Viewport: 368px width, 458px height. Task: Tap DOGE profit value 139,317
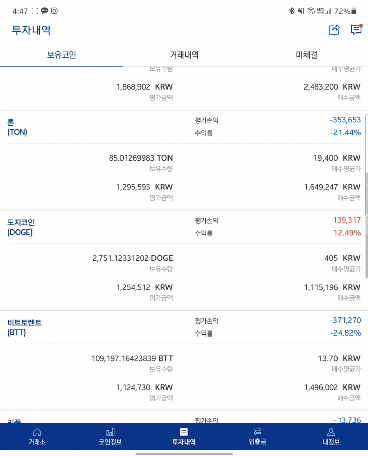[347, 220]
